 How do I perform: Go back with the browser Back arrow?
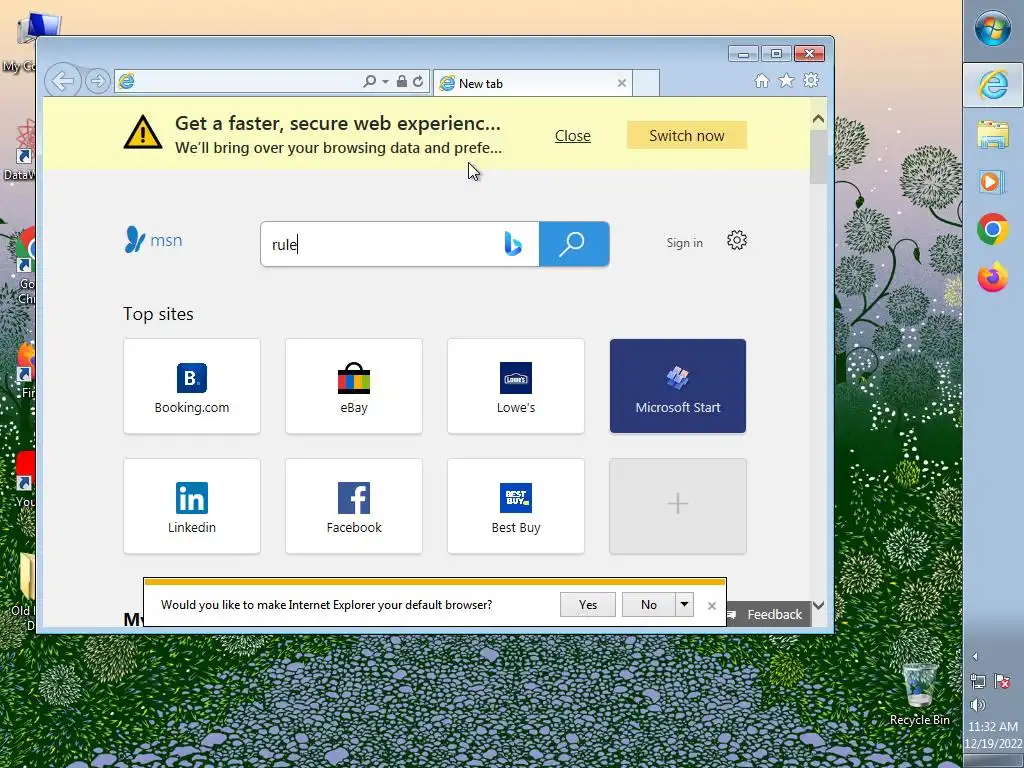[63, 81]
